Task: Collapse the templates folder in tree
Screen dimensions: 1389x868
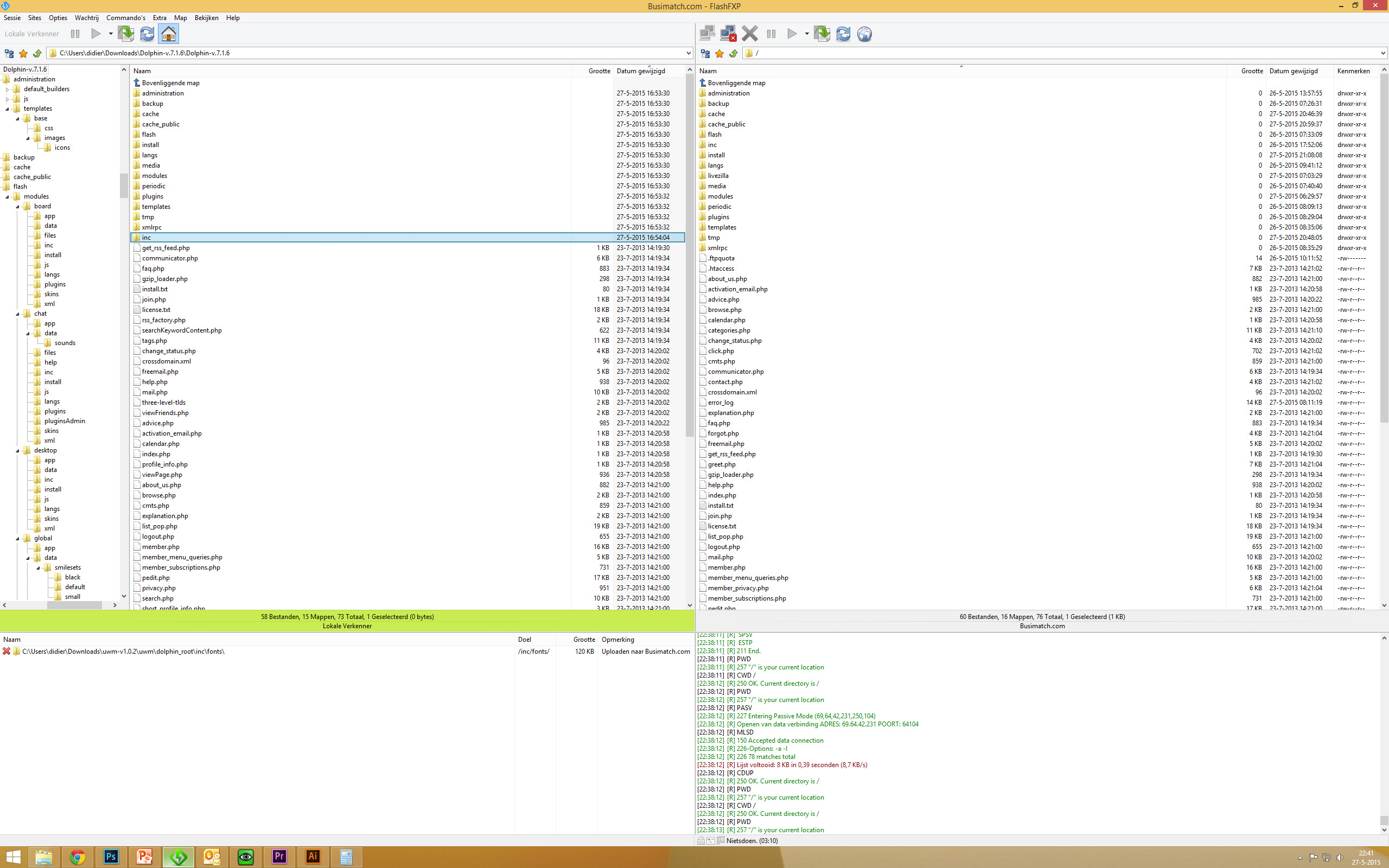Action: pyautogui.click(x=8, y=108)
